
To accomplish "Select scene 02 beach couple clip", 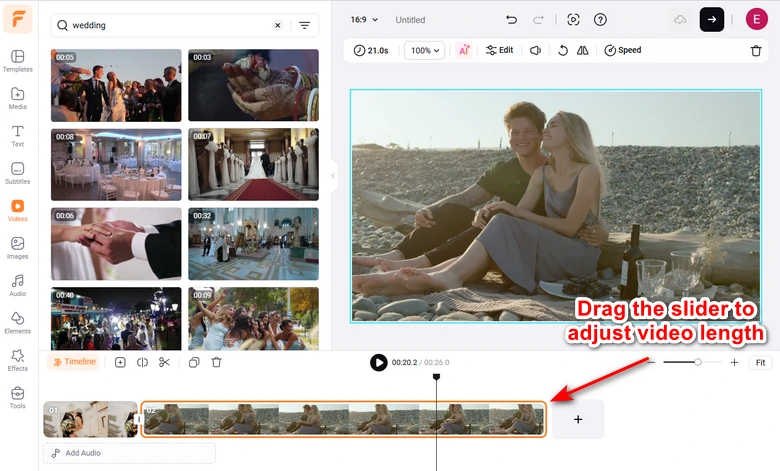I will (344, 419).
